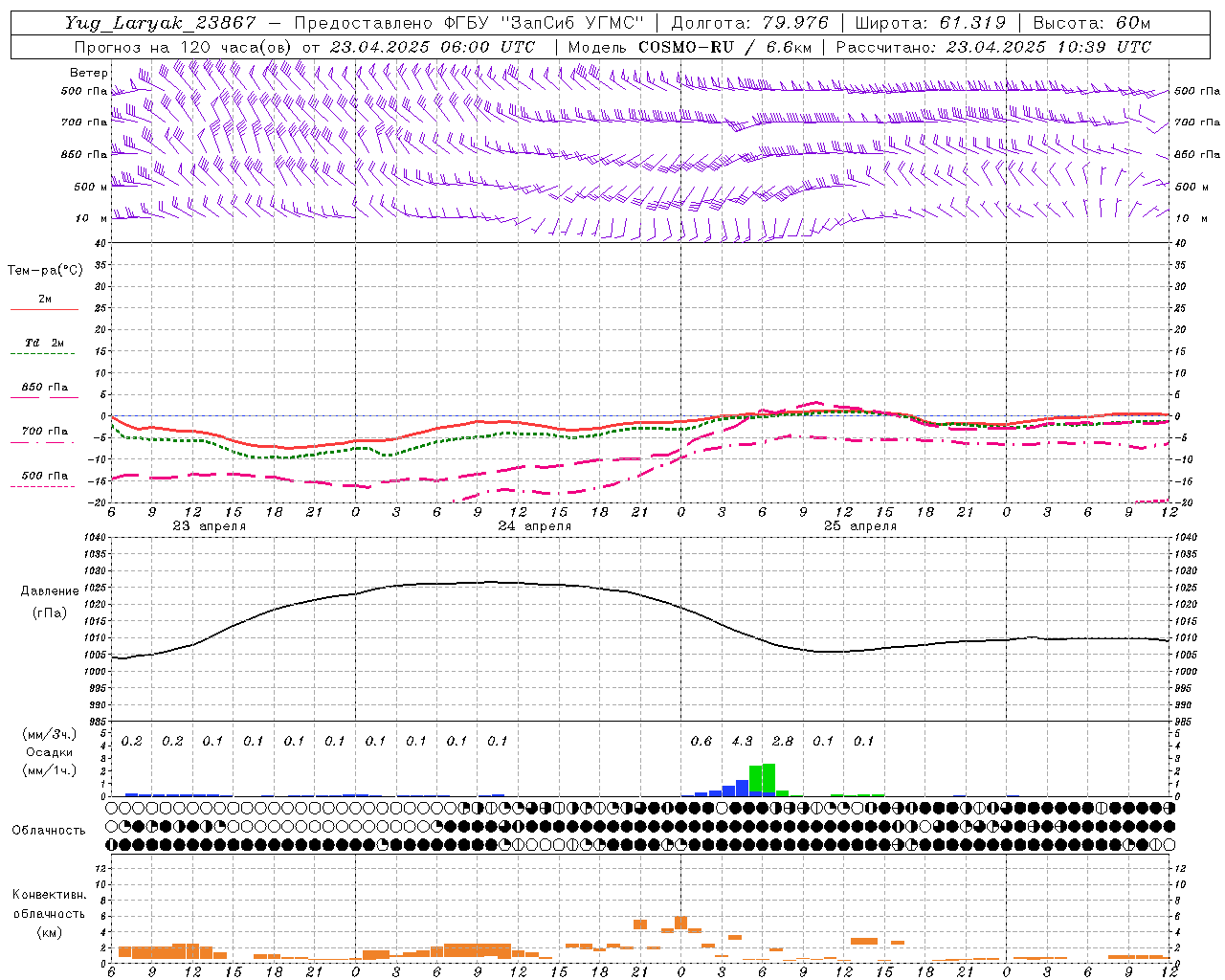Click the tallest orange convective cloud bar
Screen dimensions: 1225x980
click(x=681, y=923)
